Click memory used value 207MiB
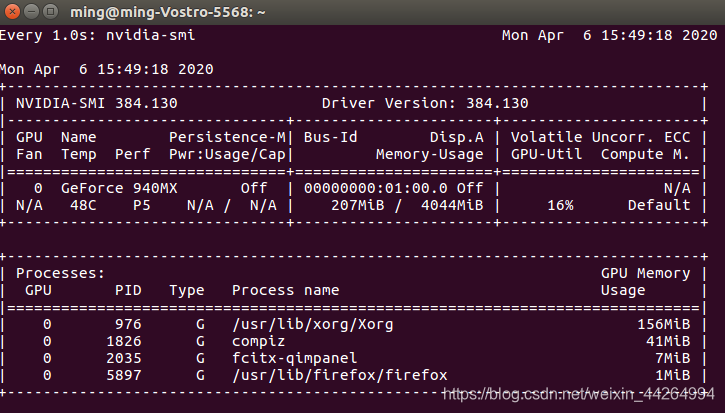725x413 pixels. (x=358, y=205)
